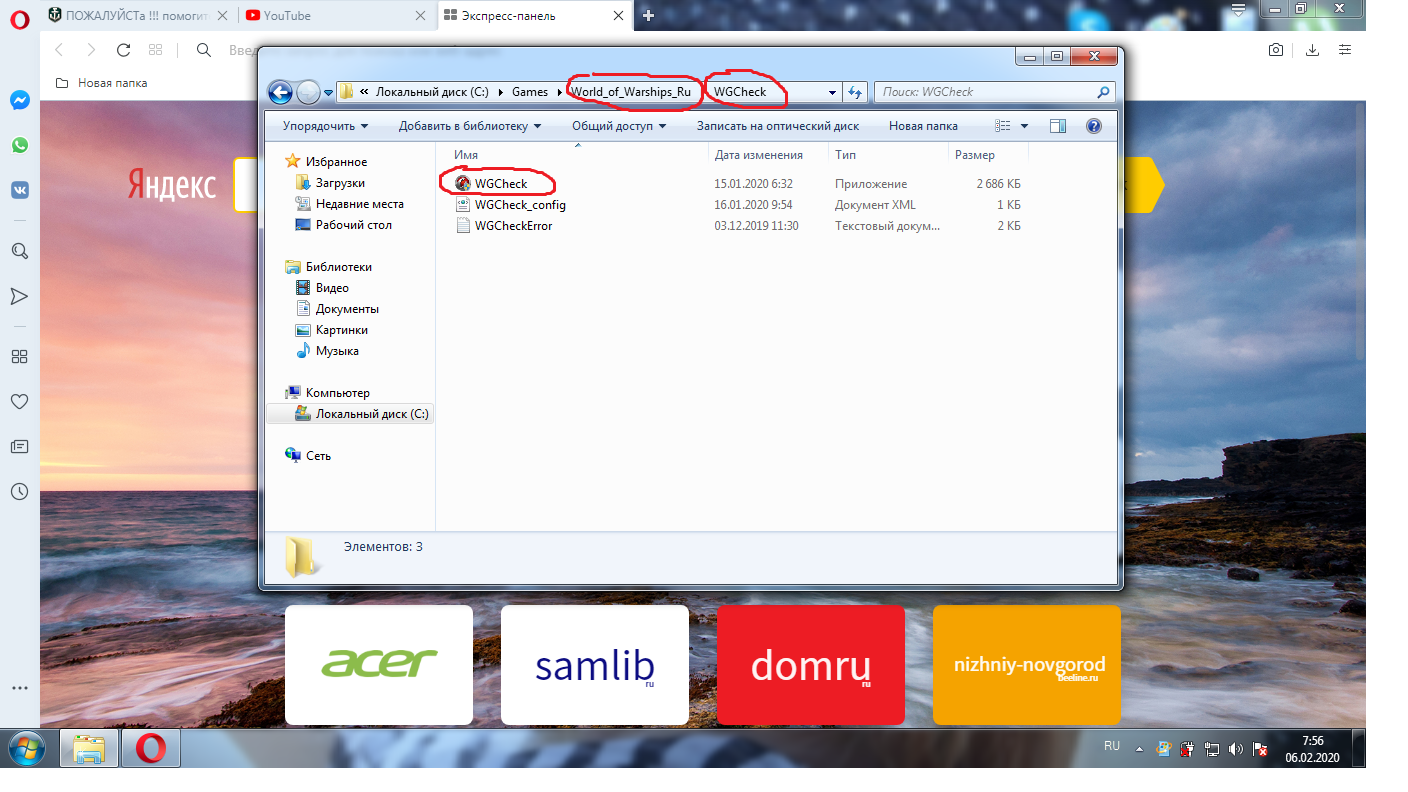Refresh the Explorer address bar
Screen dimensions: 1408x792
855,92
